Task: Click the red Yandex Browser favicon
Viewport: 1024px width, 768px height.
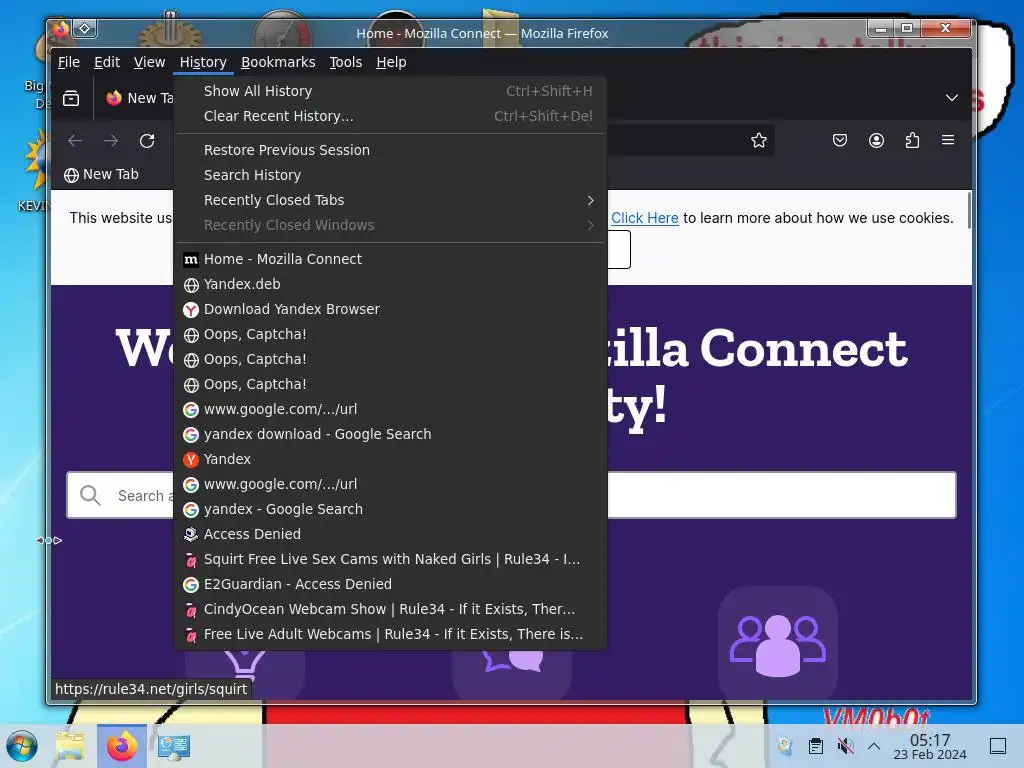Action: click(x=191, y=310)
